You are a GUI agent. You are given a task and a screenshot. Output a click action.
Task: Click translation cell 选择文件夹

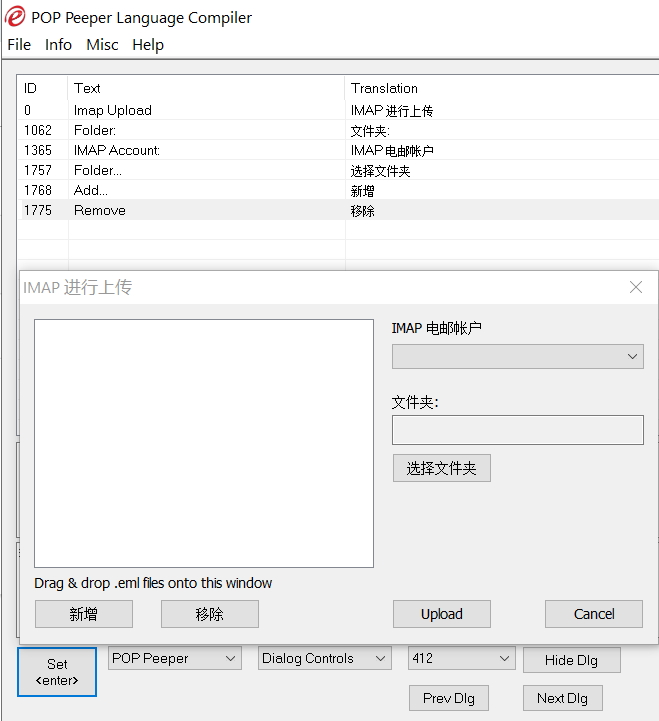point(380,171)
